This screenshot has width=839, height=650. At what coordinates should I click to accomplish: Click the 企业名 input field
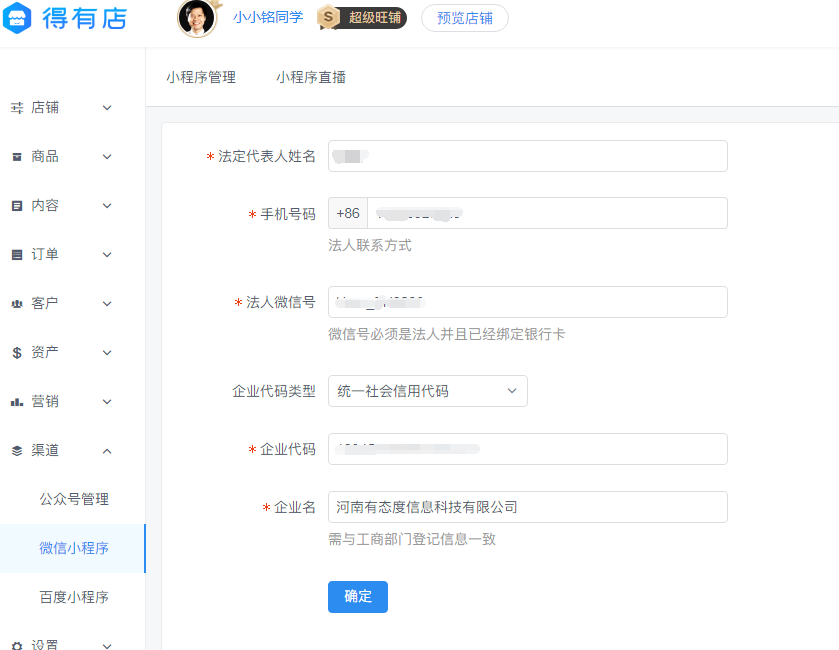click(527, 507)
